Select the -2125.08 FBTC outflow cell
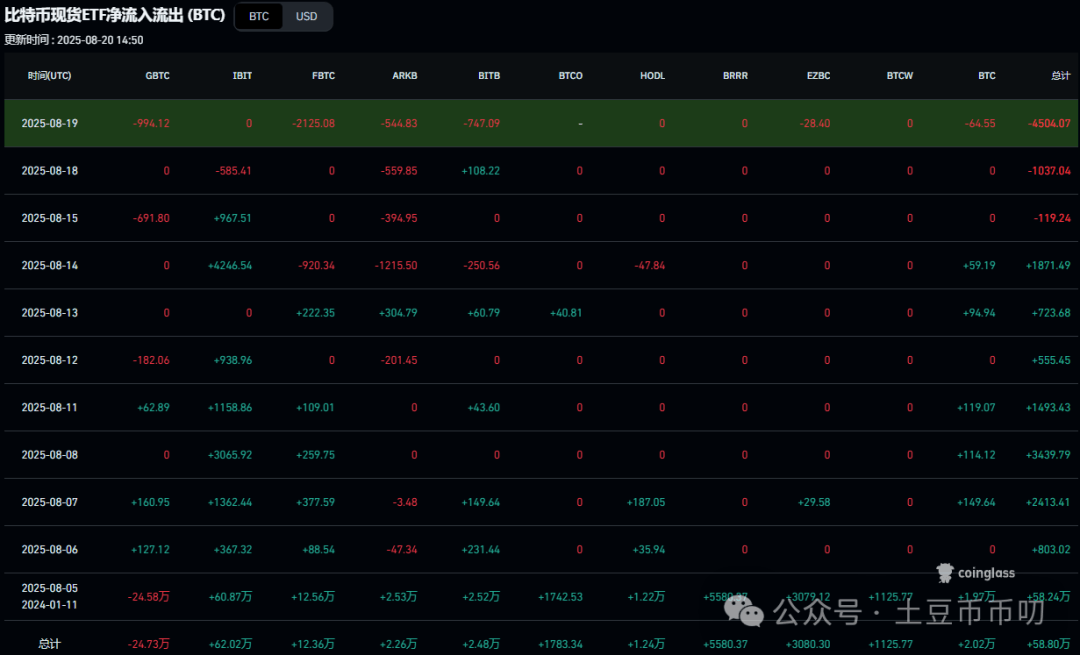Image resolution: width=1080 pixels, height=655 pixels. [x=313, y=123]
